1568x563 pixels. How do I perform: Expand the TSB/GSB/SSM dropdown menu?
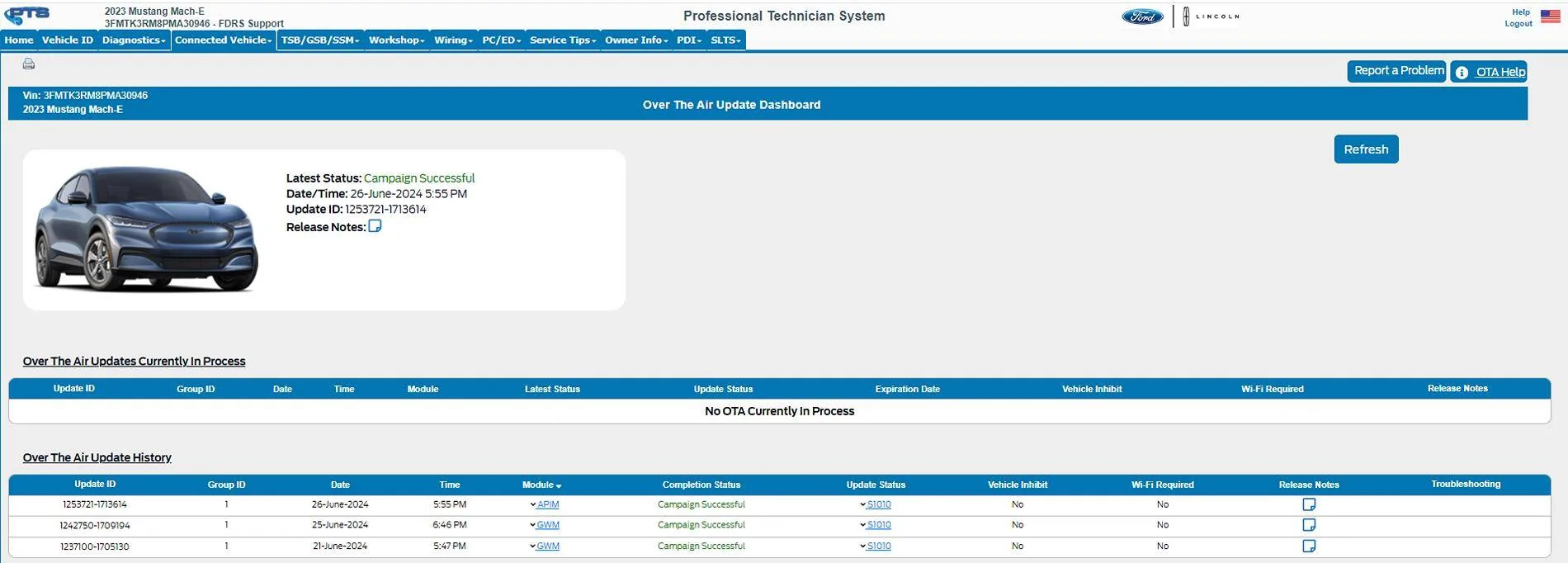tap(320, 40)
